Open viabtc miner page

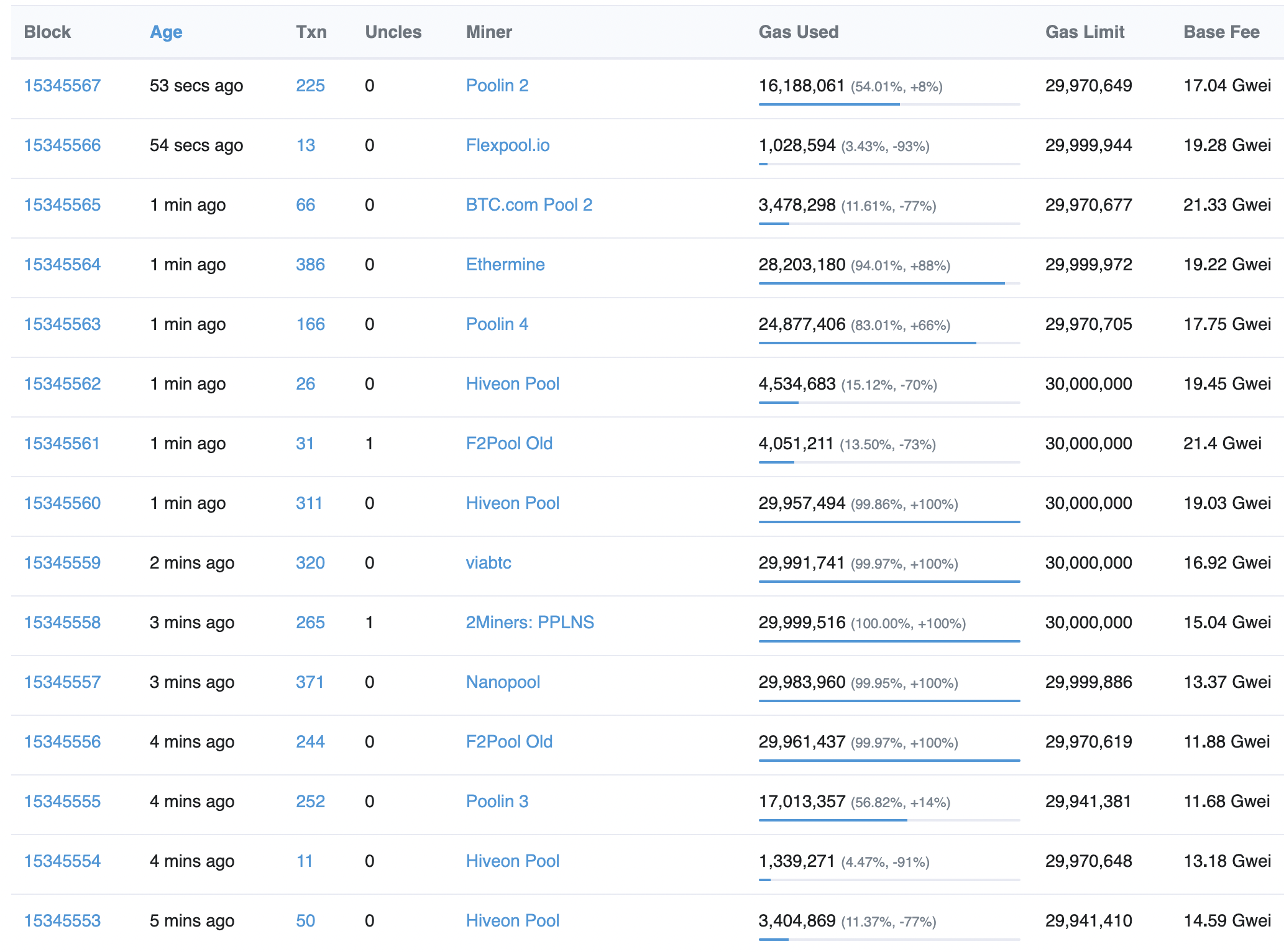click(488, 563)
